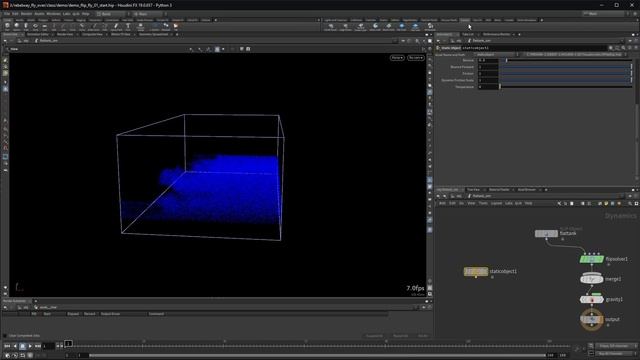
Task: Click the Suspend All button
Action: pyautogui.click(x=374, y=336)
